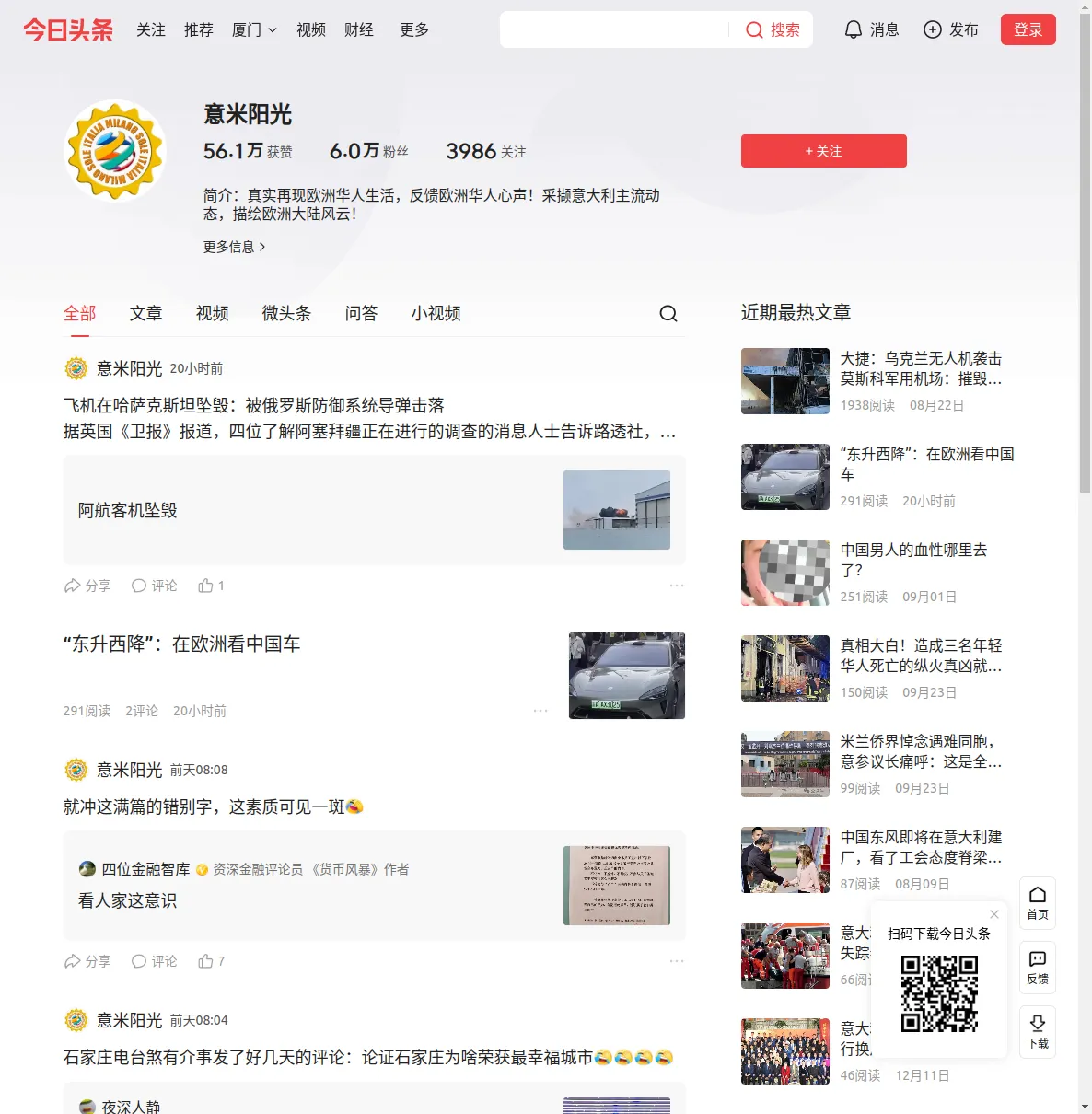The image size is (1092, 1114).
Task: Open search icon beside content tabs
Action: click(x=668, y=313)
